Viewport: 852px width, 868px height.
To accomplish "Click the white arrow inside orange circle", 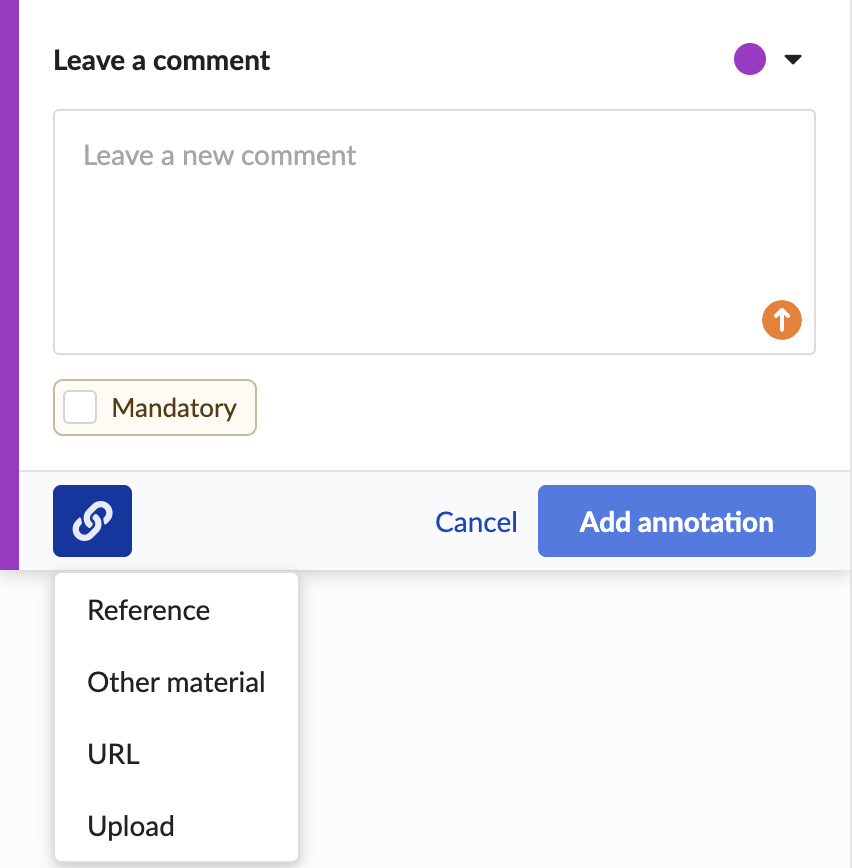I will pos(782,320).
